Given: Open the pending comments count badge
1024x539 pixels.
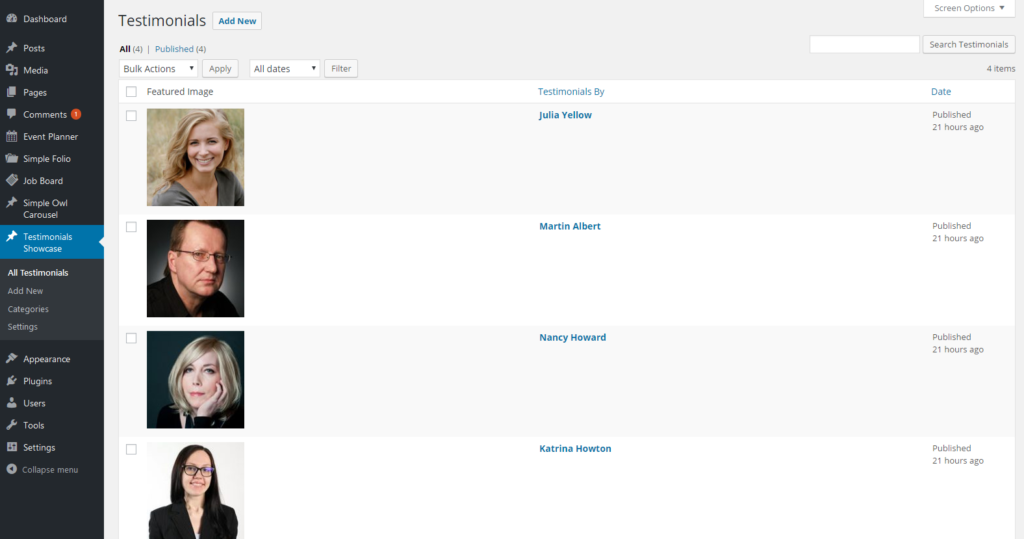Looking at the screenshot, I should (x=76, y=114).
